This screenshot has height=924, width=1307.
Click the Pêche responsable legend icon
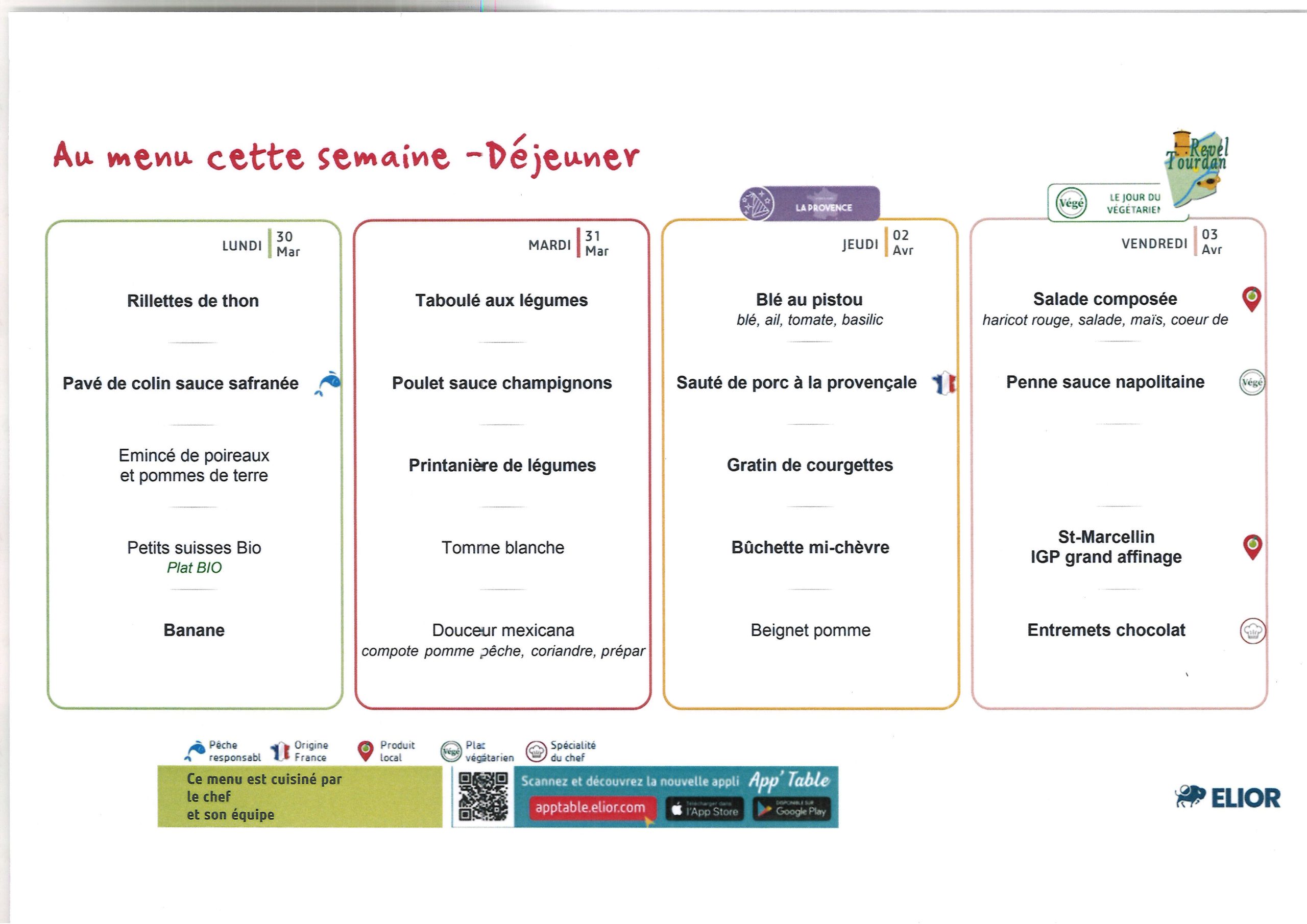point(195,751)
